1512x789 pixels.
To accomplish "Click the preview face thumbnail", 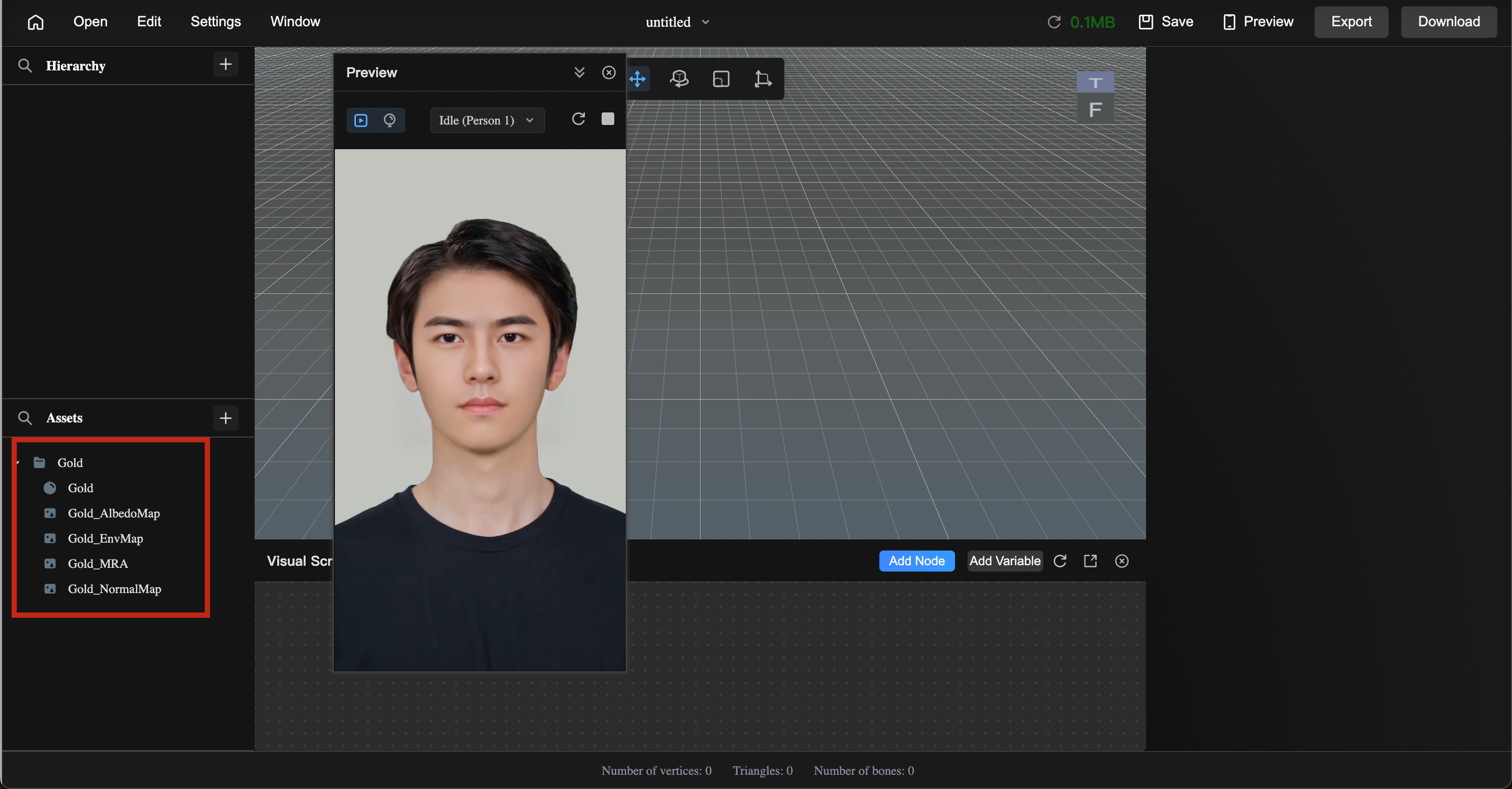I will click(480, 410).
